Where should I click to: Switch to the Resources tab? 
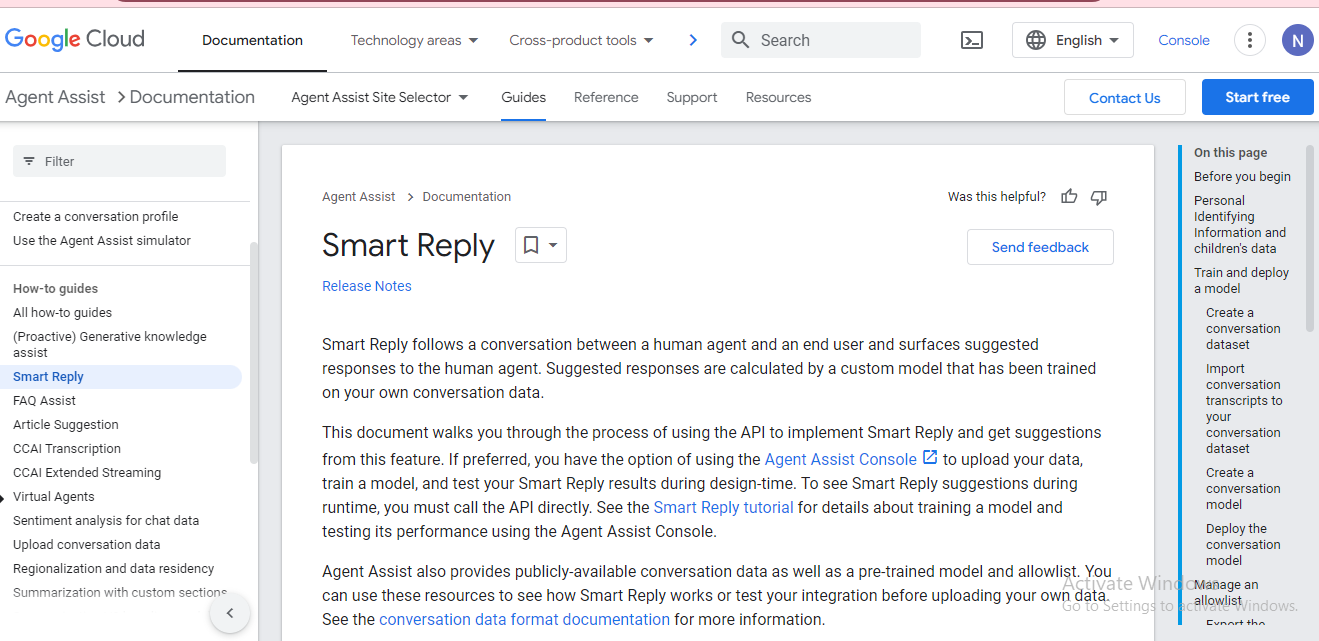point(778,97)
